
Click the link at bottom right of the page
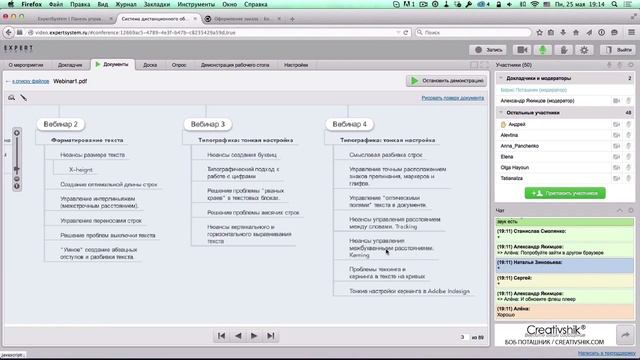(x=607, y=353)
